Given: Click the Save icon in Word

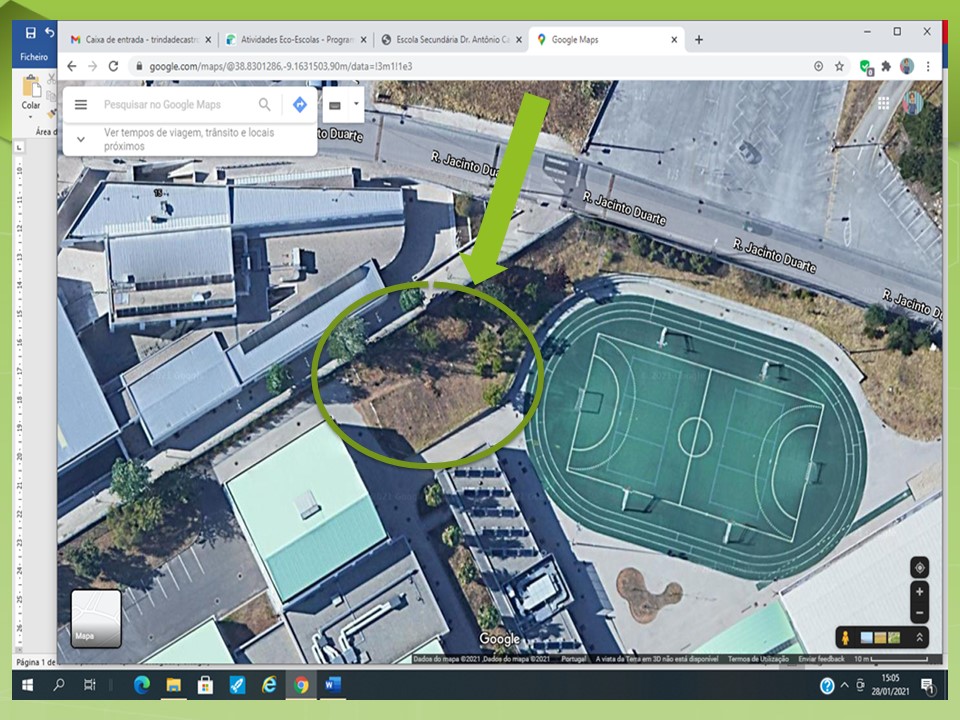Looking at the screenshot, I should pos(30,32).
